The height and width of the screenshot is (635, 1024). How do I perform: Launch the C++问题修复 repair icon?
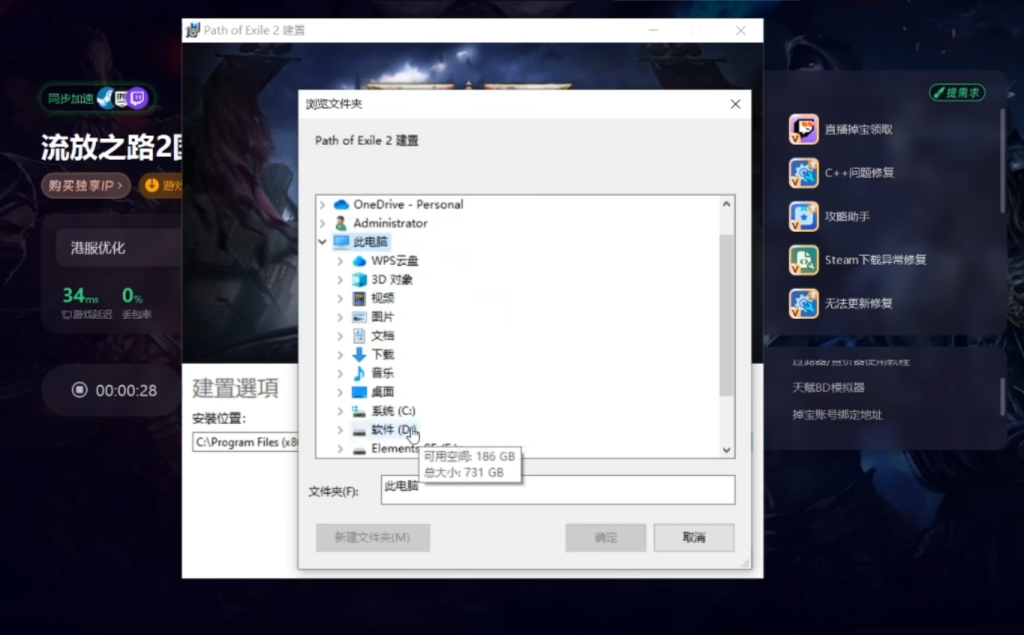[803, 173]
